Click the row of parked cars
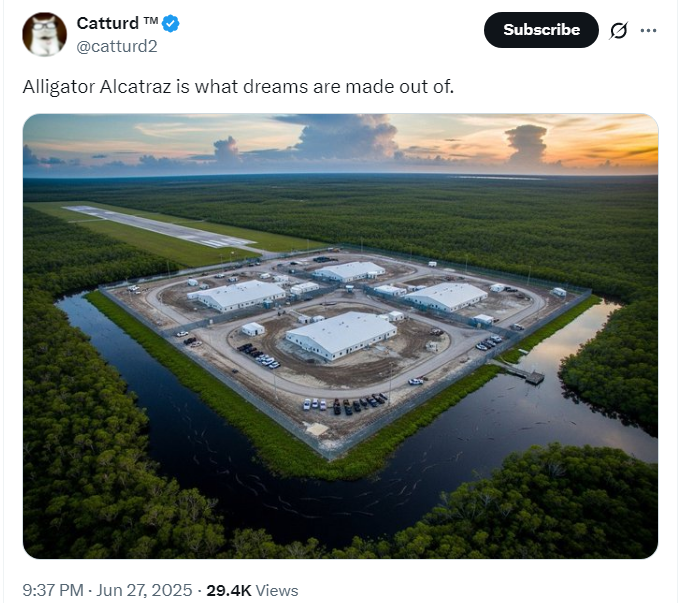The height and width of the screenshot is (603, 680). (346, 403)
